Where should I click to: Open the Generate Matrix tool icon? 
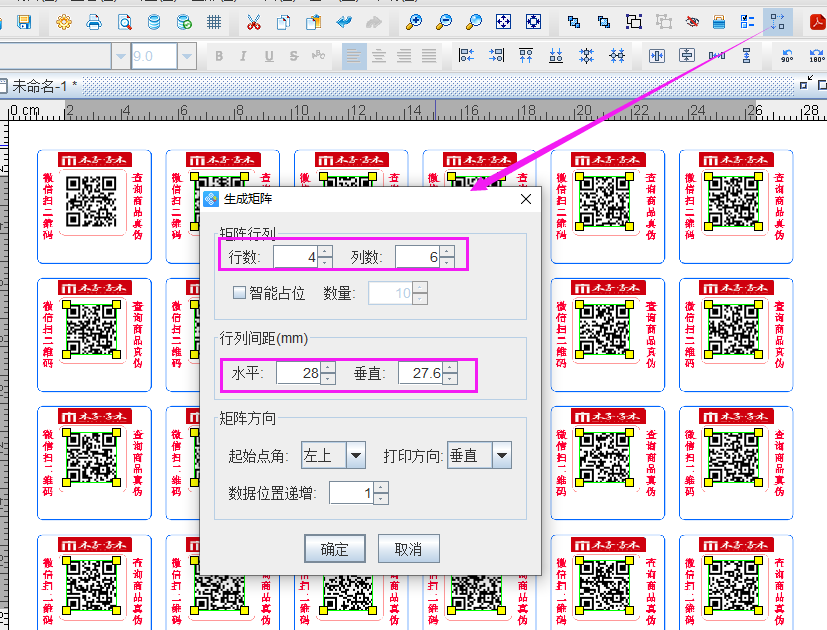click(778, 20)
